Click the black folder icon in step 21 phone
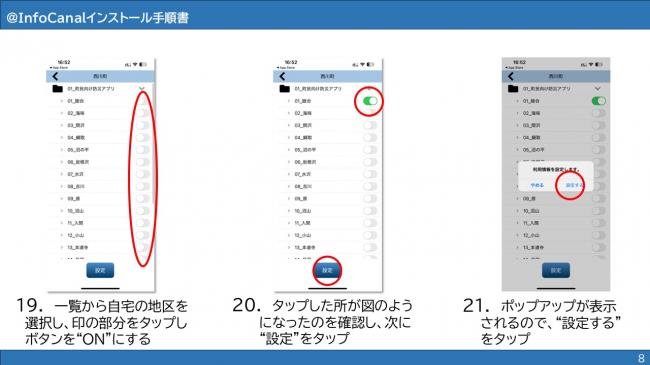 (513, 89)
